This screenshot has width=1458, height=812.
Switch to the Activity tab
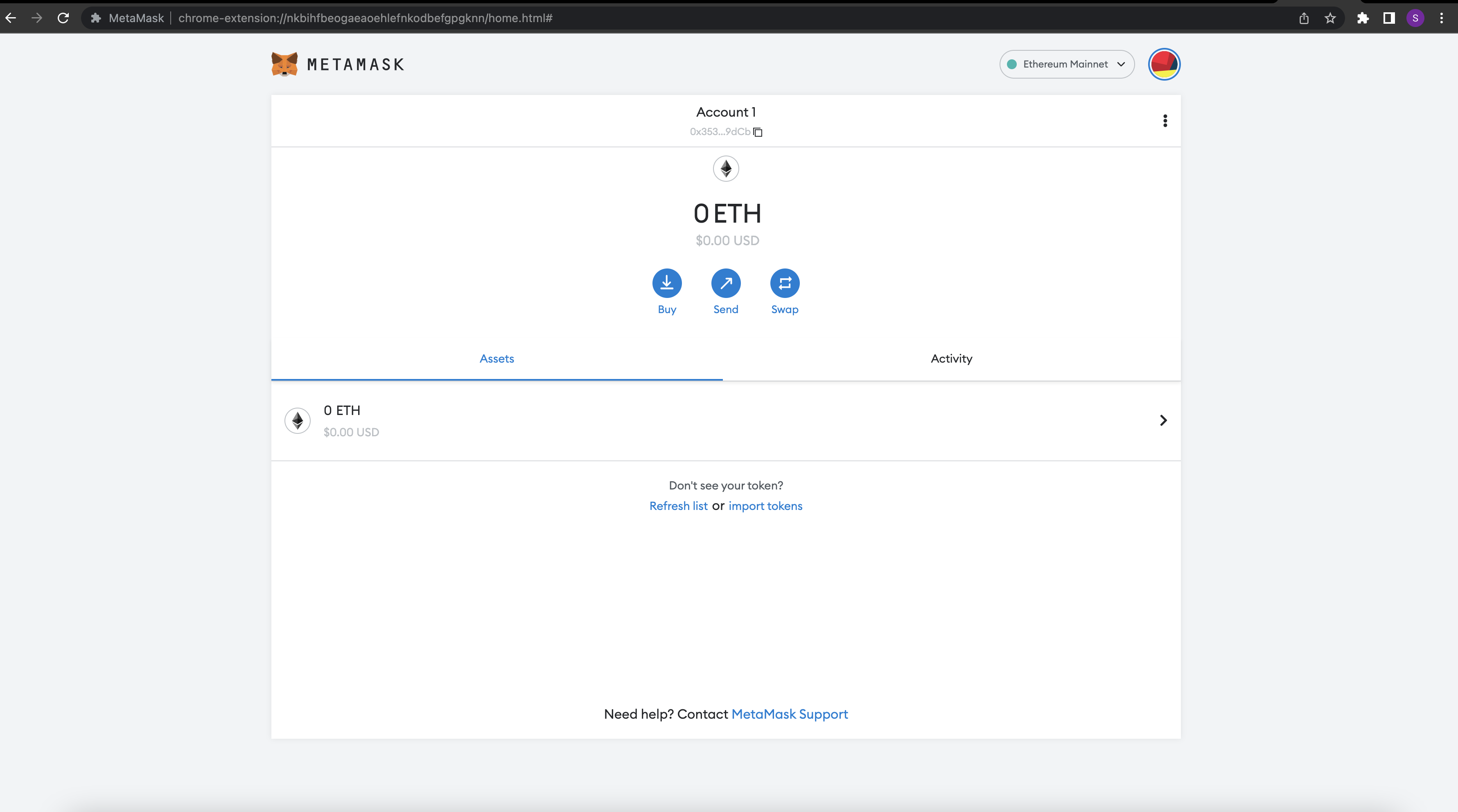(951, 358)
